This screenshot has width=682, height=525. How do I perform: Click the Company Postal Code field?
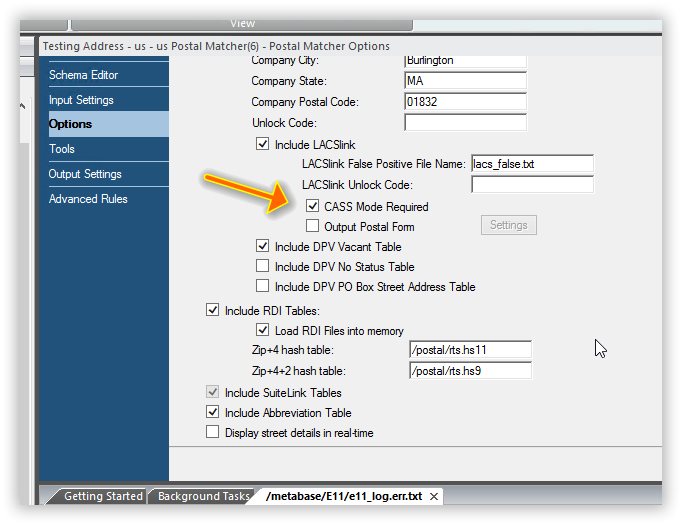465,101
